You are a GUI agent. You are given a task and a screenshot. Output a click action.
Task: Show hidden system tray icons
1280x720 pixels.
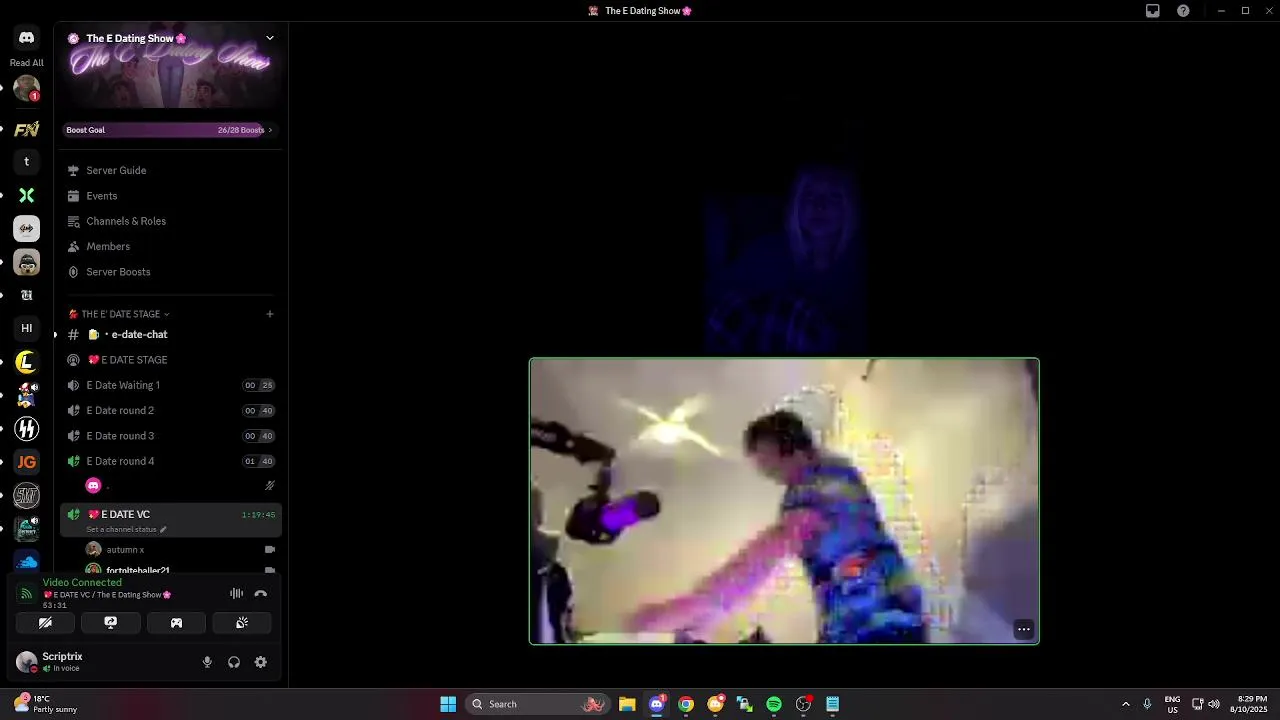pos(1126,704)
